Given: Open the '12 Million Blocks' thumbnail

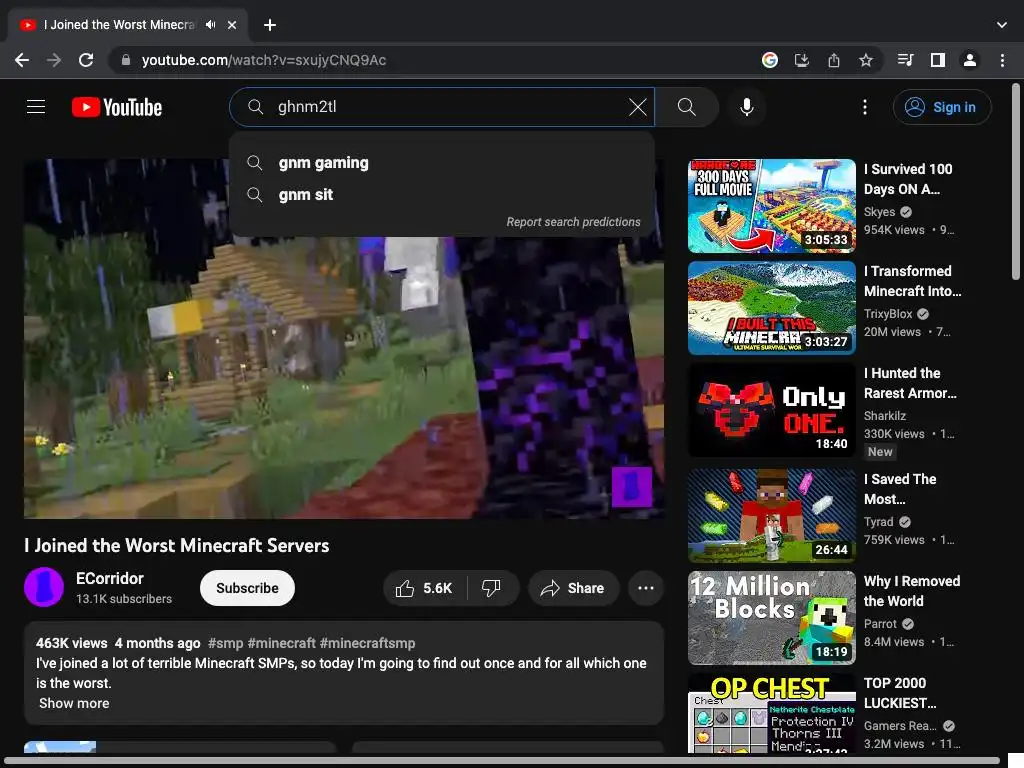Looking at the screenshot, I should click(x=772, y=618).
